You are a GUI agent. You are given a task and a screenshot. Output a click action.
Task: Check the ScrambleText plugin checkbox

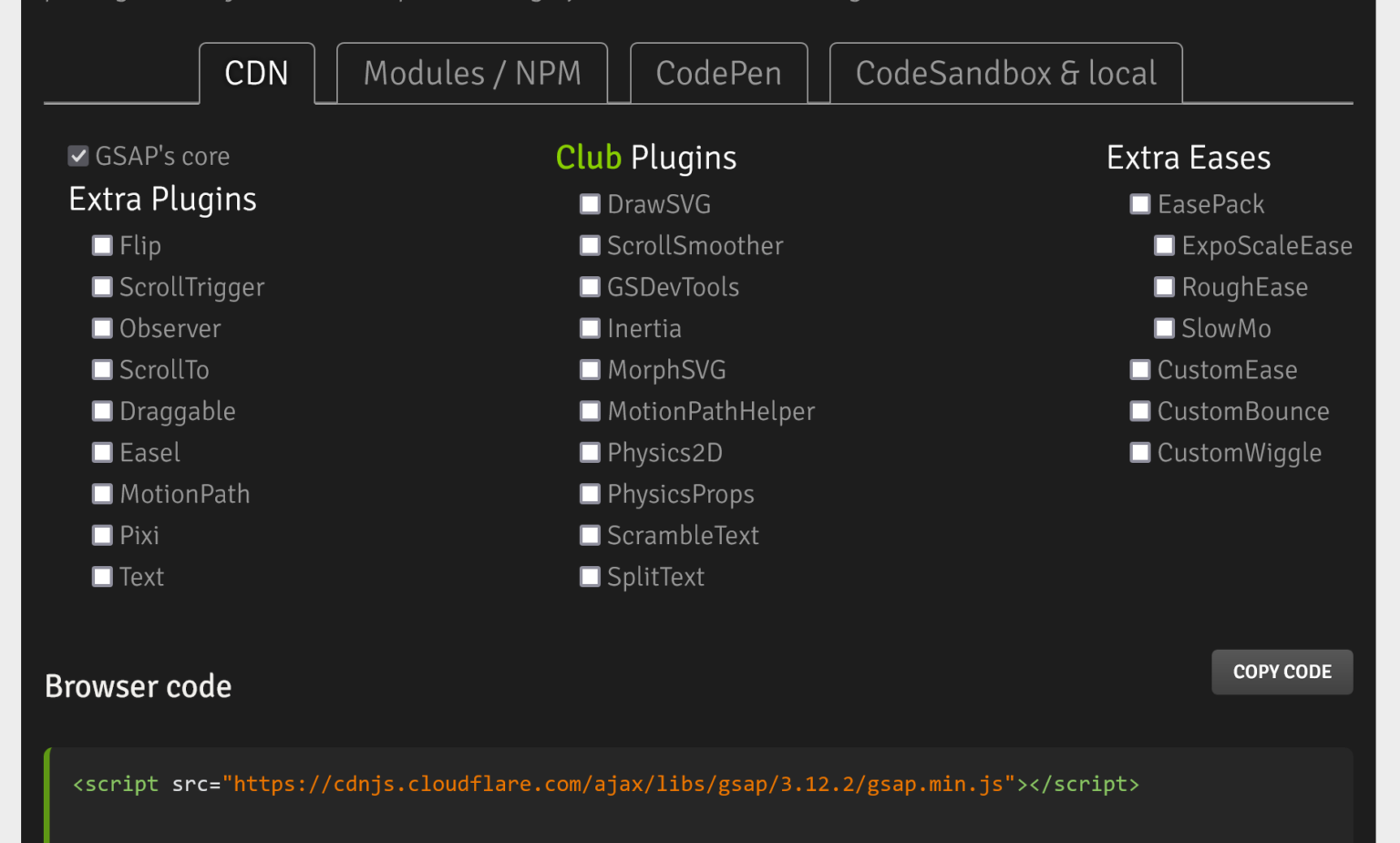tap(590, 536)
